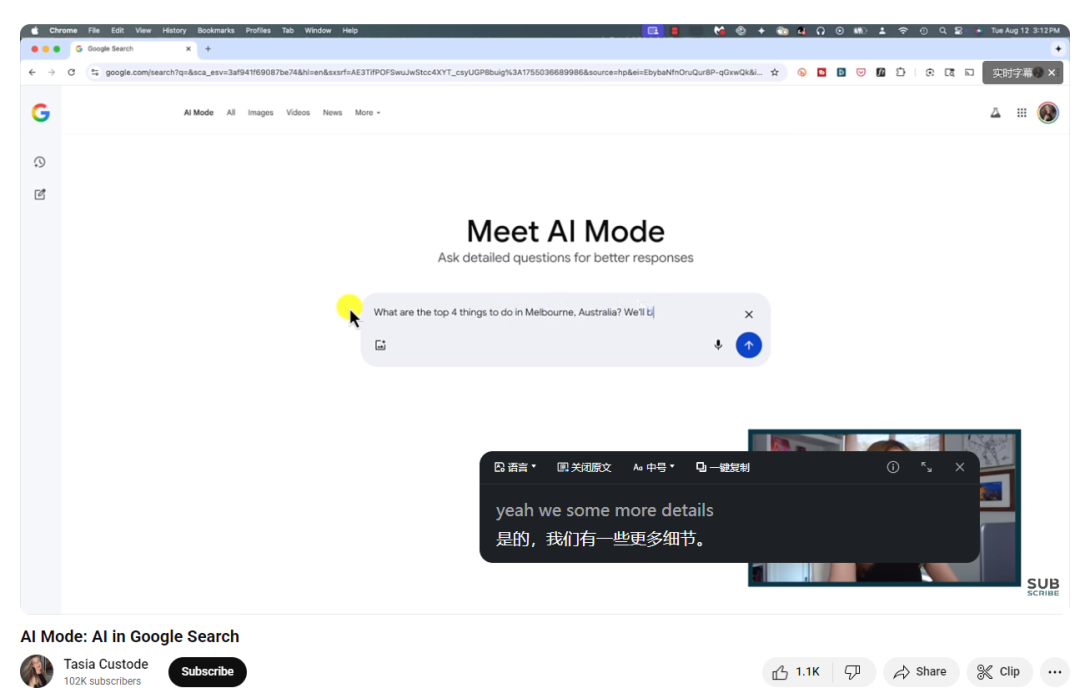This screenshot has width=1080, height=698.
Task: Open the Edit menu
Action: [118, 30]
